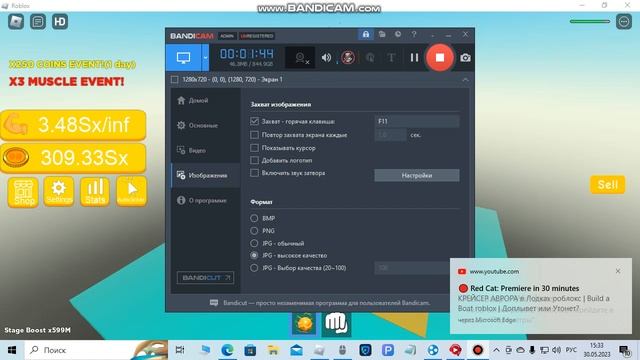Image resolution: width=640 pixels, height=360 pixels.
Task: Click the repeat capture seconds field
Action: (390, 135)
